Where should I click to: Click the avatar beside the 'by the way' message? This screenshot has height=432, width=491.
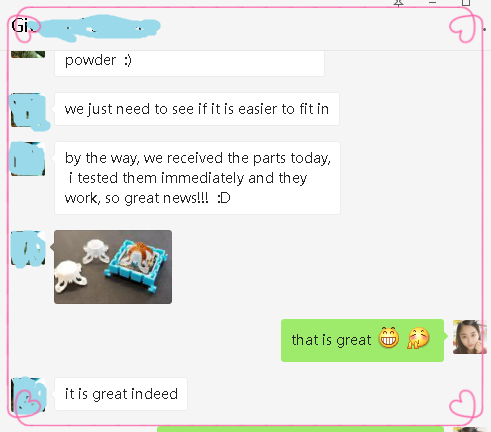(x=28, y=159)
